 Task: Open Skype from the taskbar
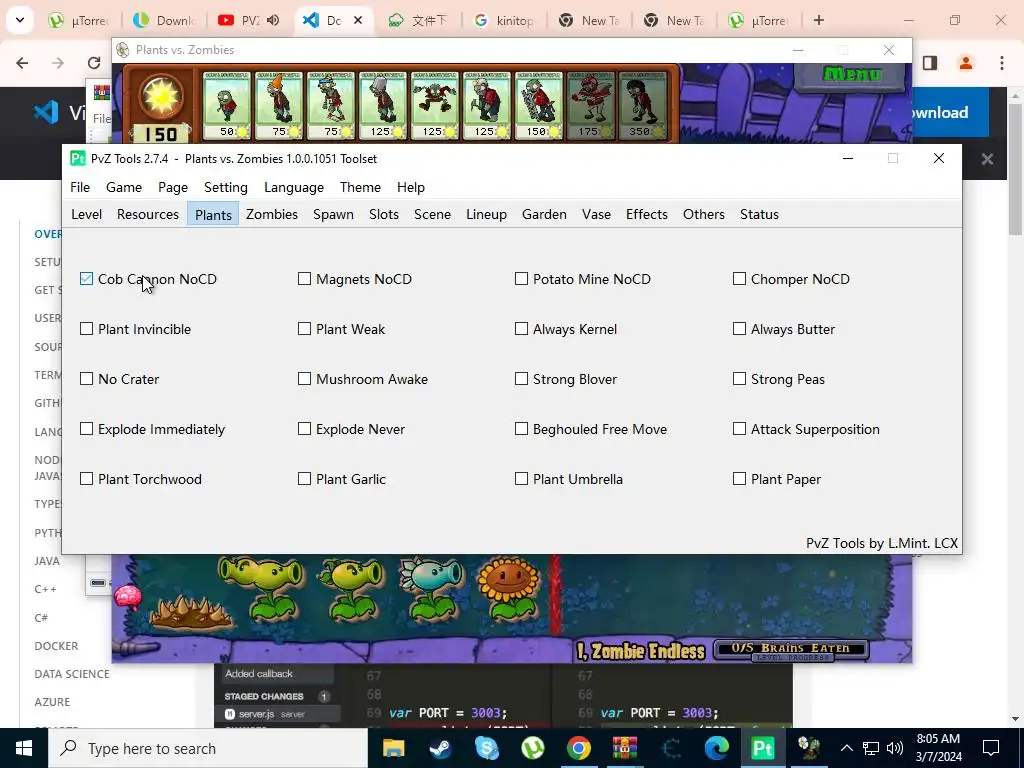pyautogui.click(x=487, y=748)
